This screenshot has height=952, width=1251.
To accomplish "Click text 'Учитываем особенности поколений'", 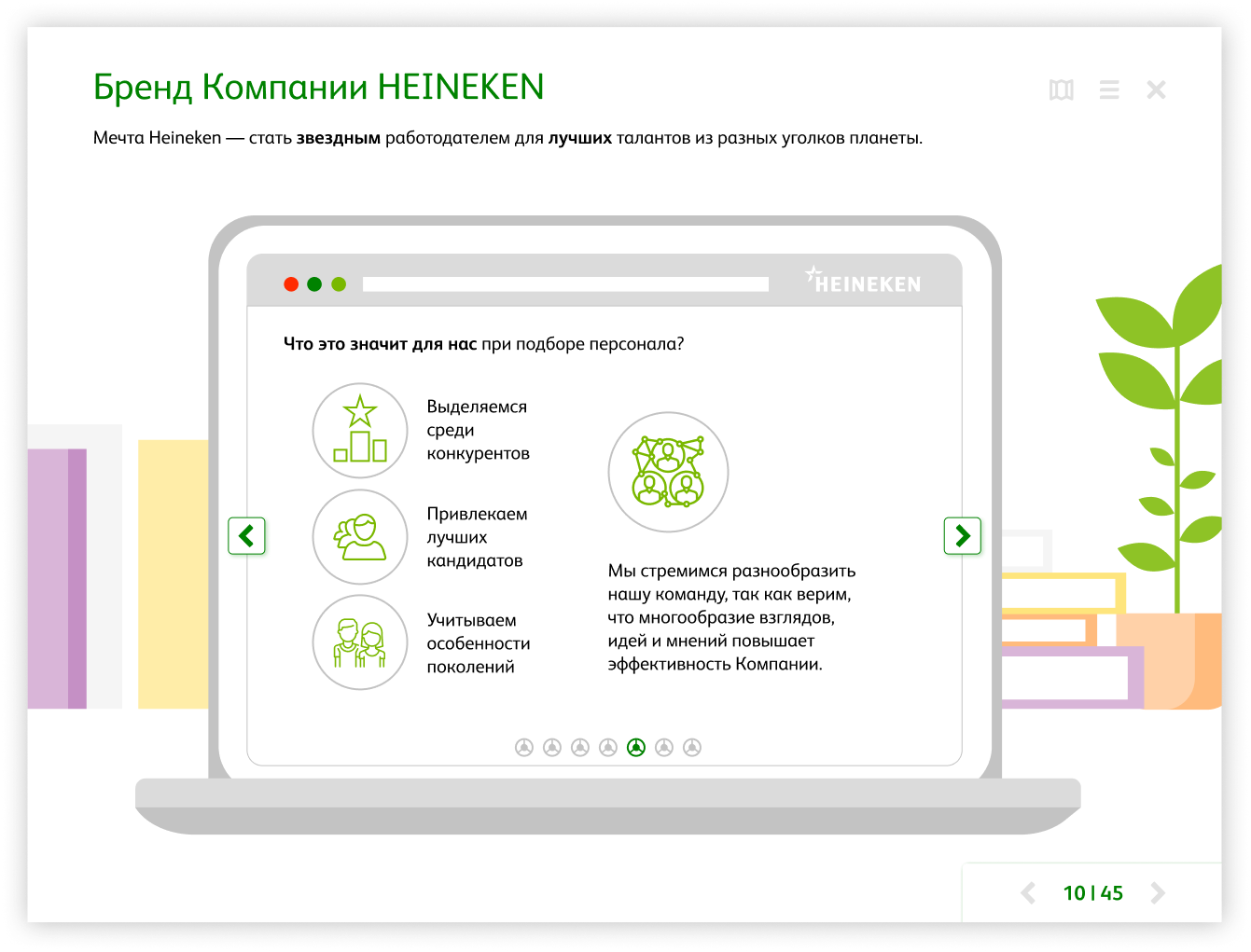I will 479,643.
